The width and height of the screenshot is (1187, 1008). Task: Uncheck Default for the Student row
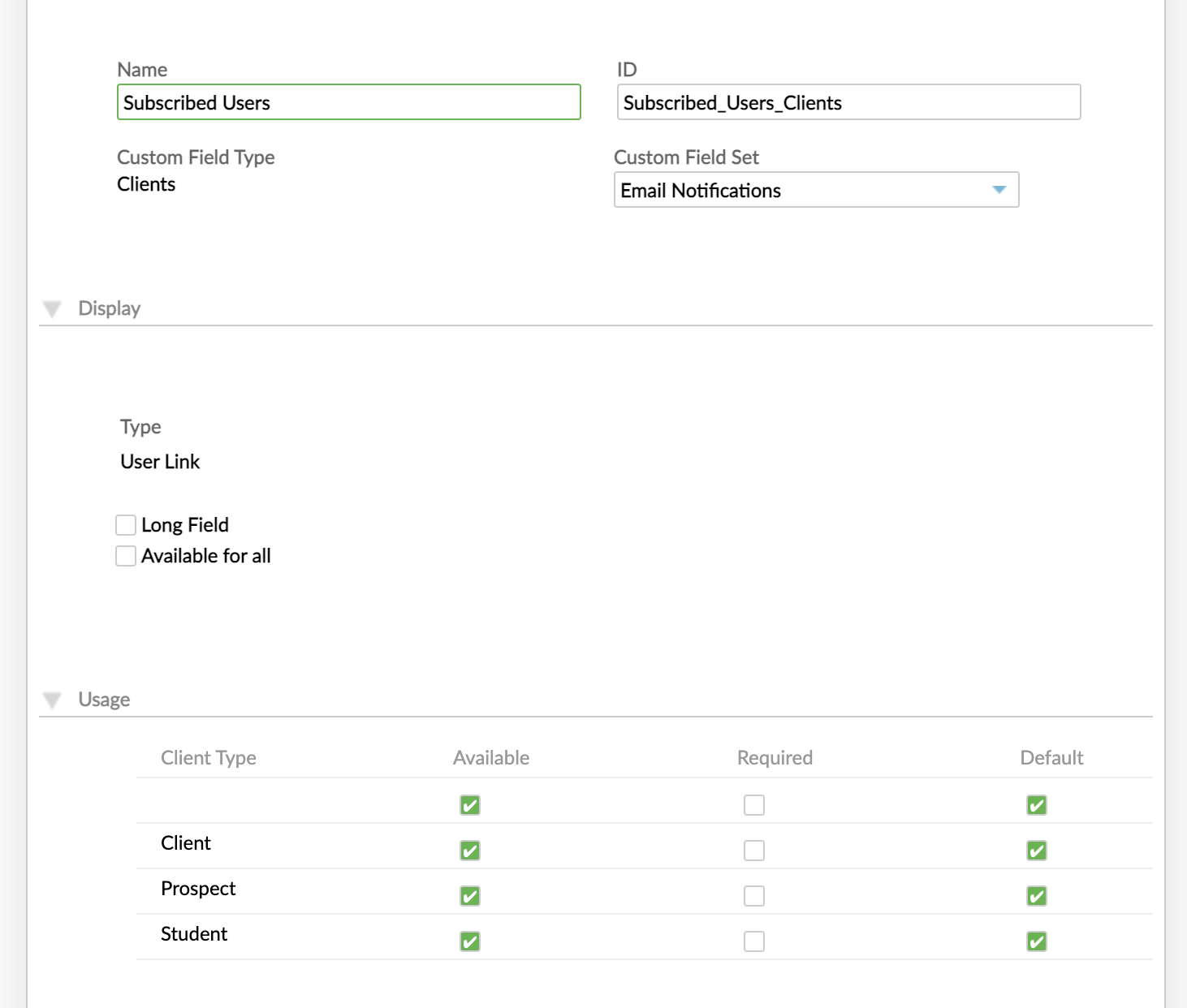click(1036, 941)
